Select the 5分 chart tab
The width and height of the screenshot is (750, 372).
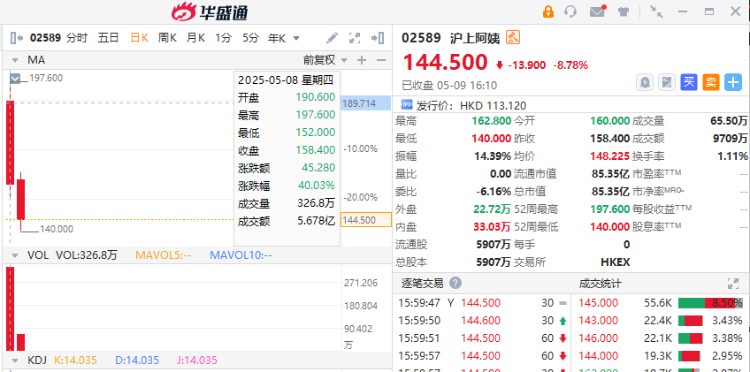coord(250,38)
